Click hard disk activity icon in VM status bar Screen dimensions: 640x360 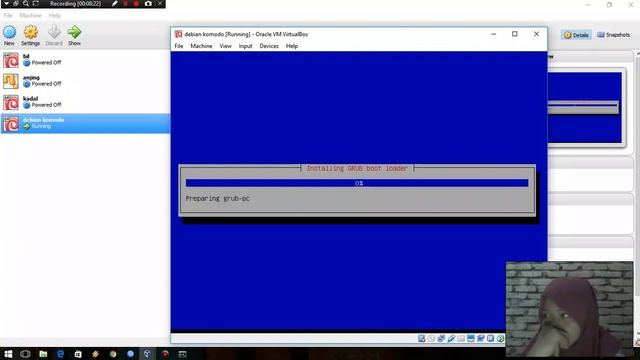click(422, 338)
